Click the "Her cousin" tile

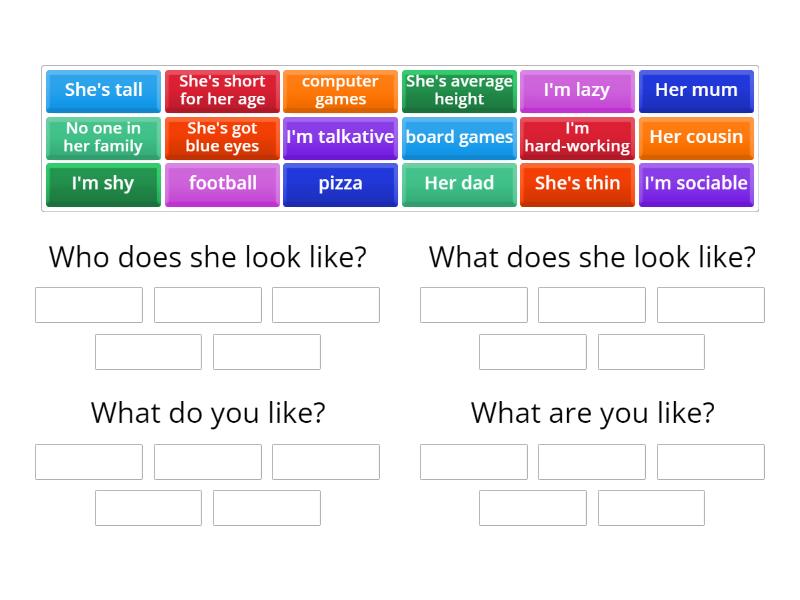pos(696,137)
